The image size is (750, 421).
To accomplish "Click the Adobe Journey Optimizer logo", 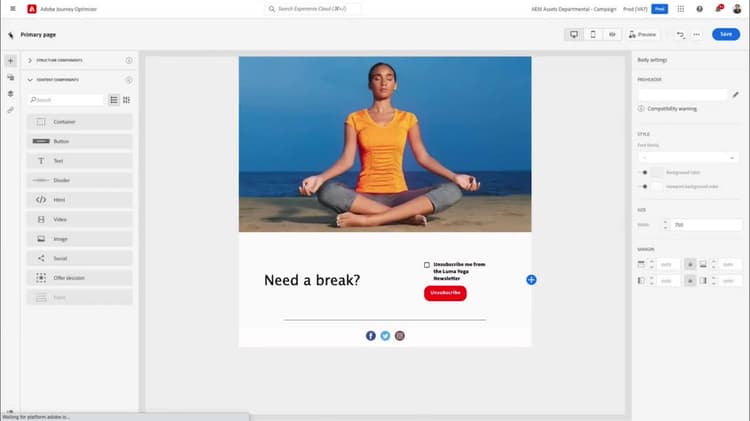I will pos(32,9).
